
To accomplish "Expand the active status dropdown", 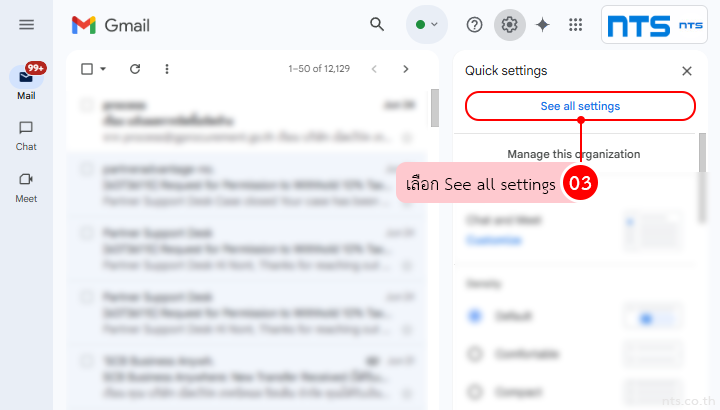I will point(427,25).
